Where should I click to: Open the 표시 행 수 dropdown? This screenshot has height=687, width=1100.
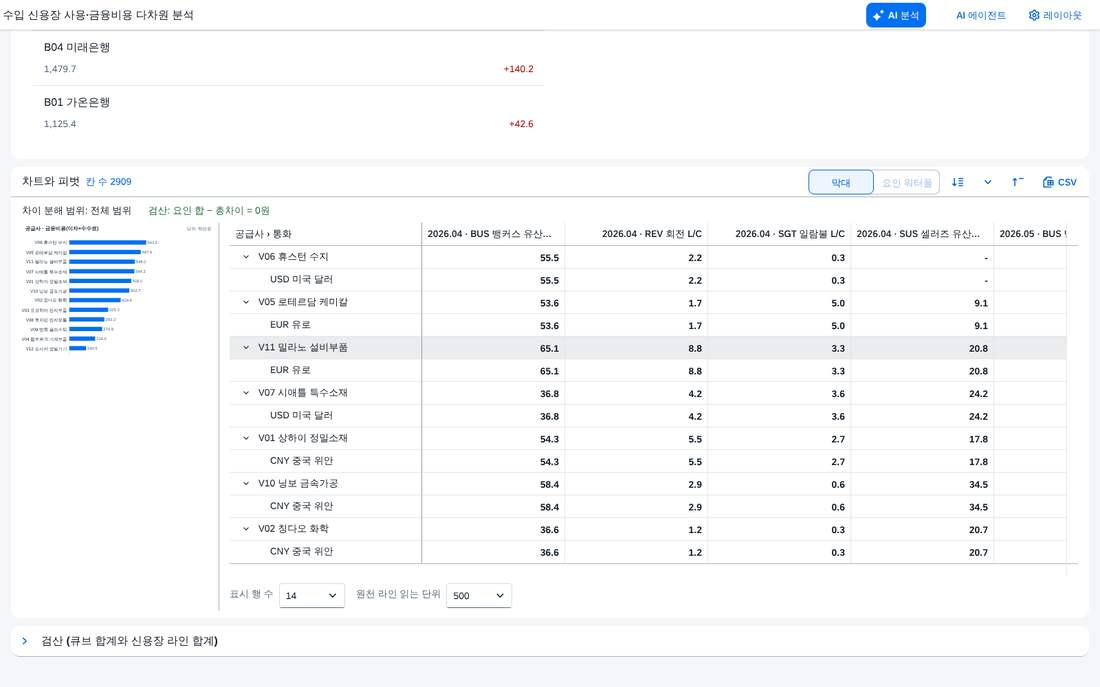311,595
